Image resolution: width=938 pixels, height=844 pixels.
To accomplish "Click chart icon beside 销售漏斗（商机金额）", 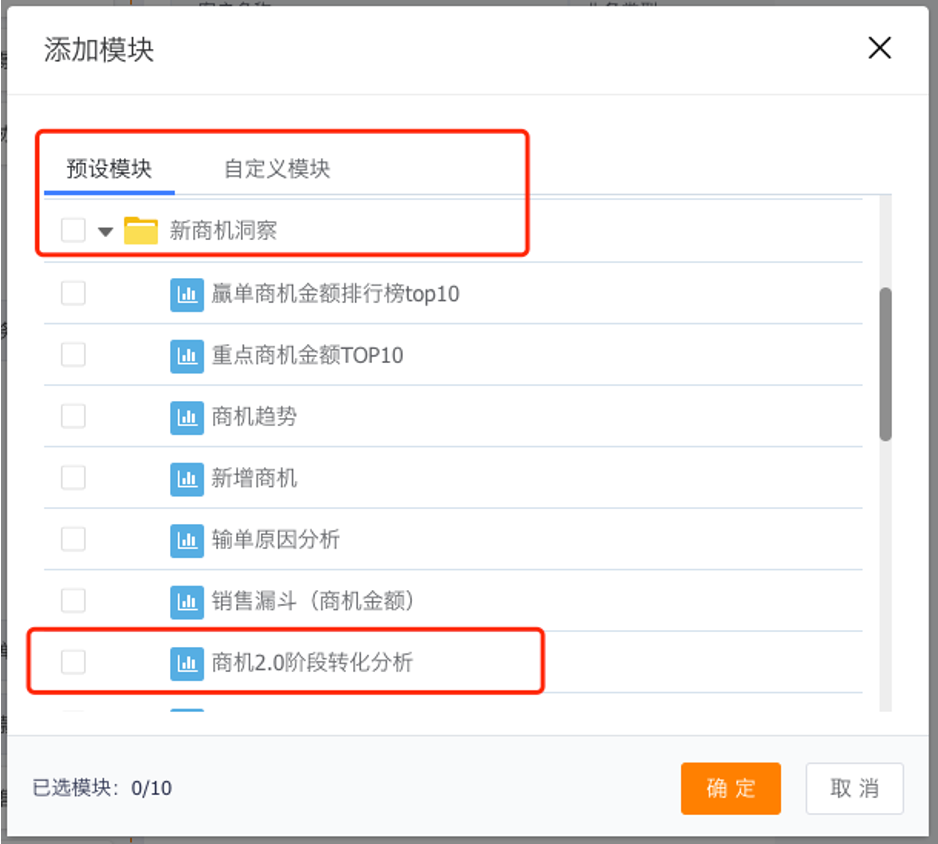I will 187,601.
